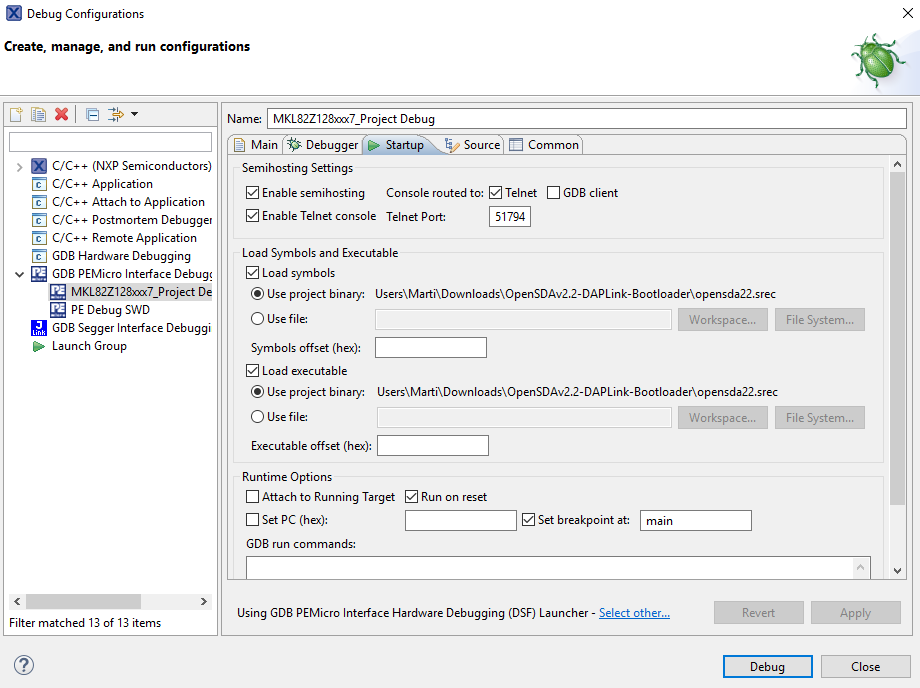Switch to the Debugger tab
This screenshot has width=920, height=688.
(x=322, y=145)
